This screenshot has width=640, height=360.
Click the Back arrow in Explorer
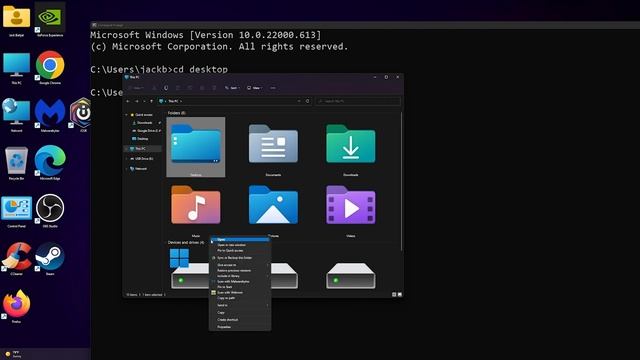(128, 101)
